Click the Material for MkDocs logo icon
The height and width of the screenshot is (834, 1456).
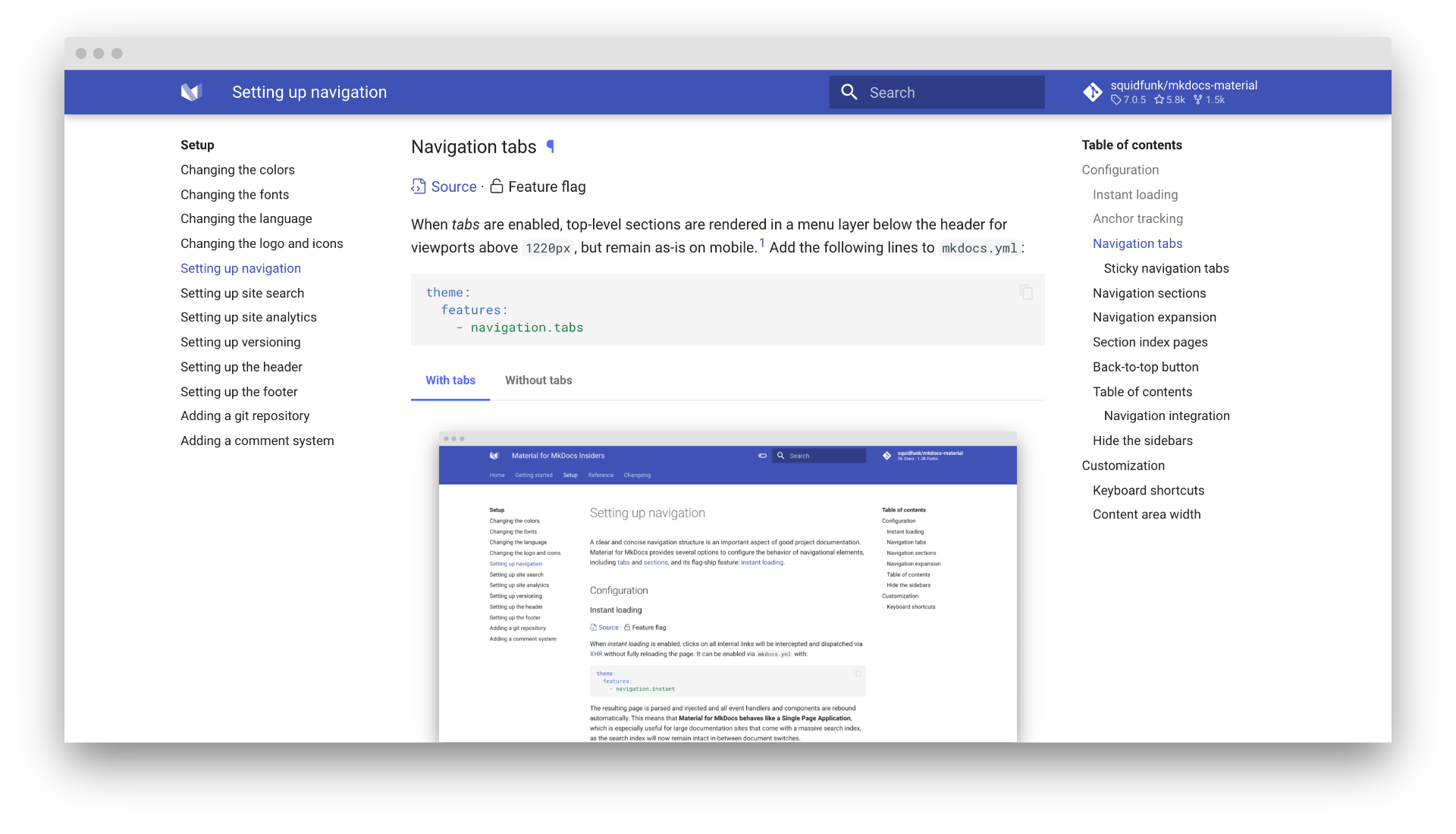point(191,92)
